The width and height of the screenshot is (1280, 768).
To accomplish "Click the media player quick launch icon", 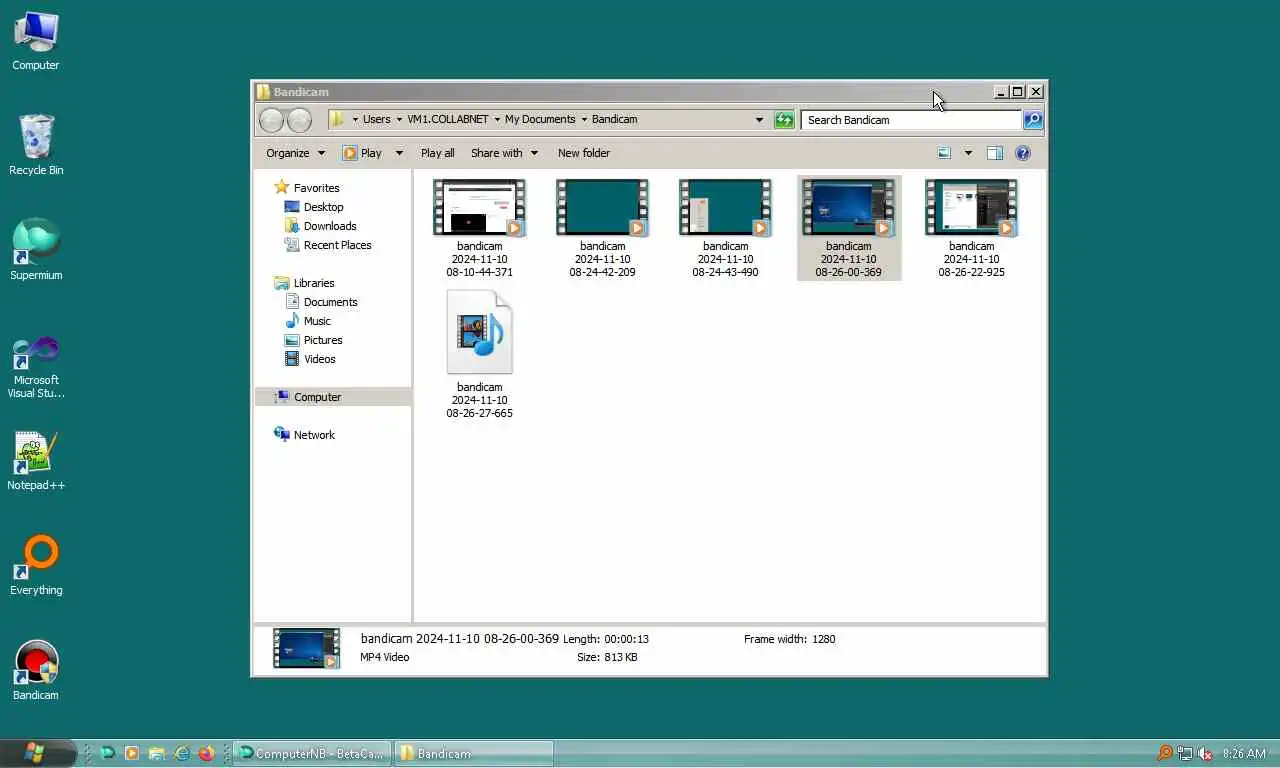I will pyautogui.click(x=132, y=753).
